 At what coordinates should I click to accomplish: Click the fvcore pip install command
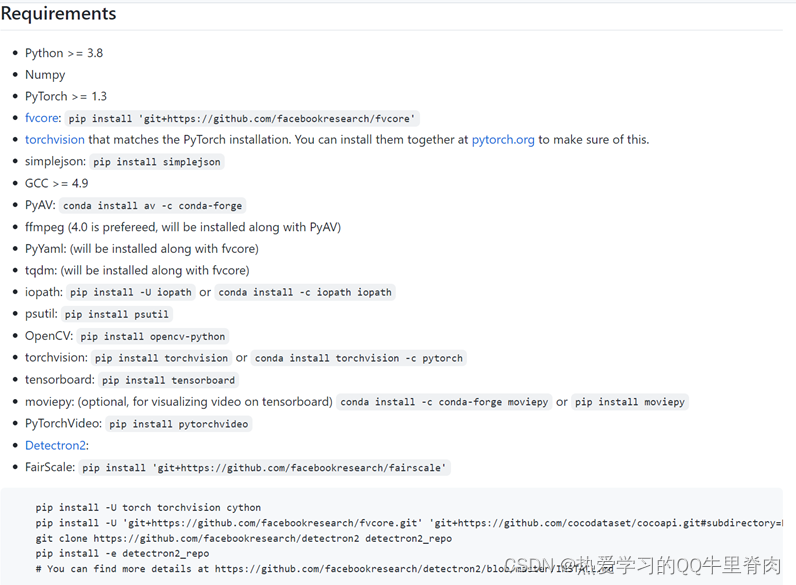(x=242, y=119)
